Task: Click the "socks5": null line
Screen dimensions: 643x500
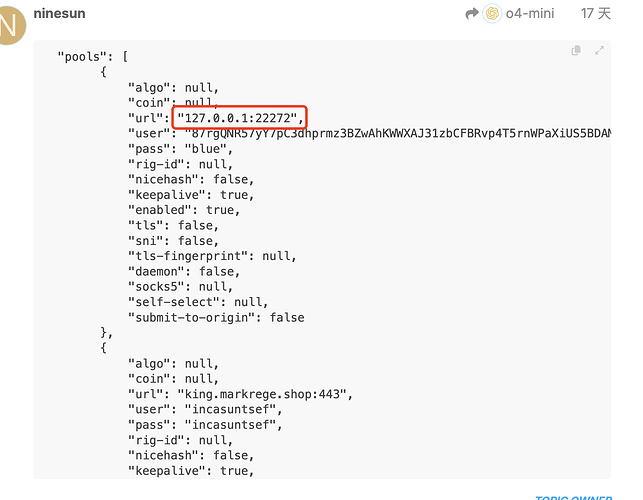Action: pyautogui.click(x=180, y=287)
